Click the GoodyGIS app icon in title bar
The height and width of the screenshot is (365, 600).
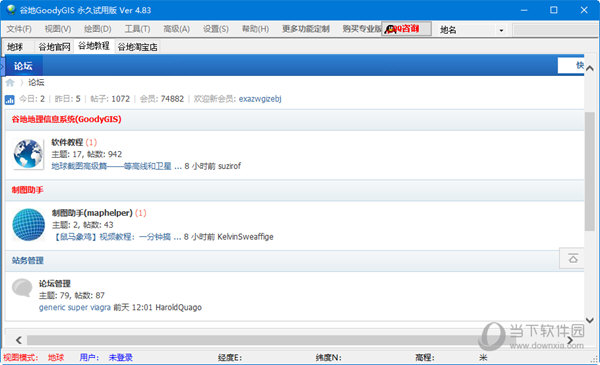(x=11, y=10)
